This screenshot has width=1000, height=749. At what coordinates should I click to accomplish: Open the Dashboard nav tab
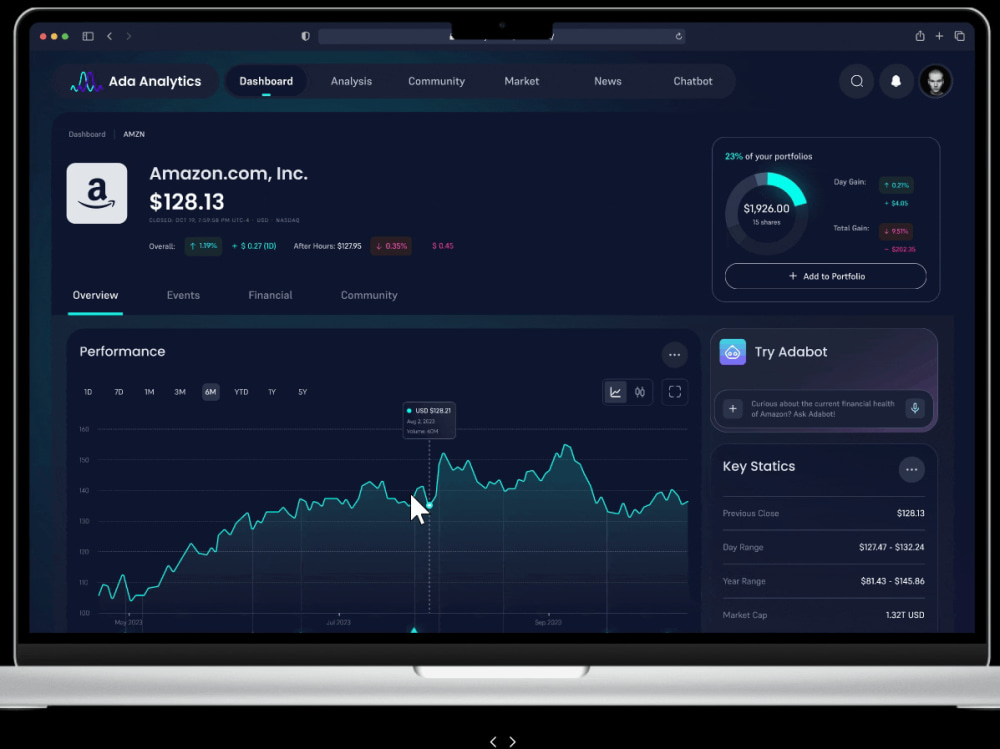pos(266,82)
